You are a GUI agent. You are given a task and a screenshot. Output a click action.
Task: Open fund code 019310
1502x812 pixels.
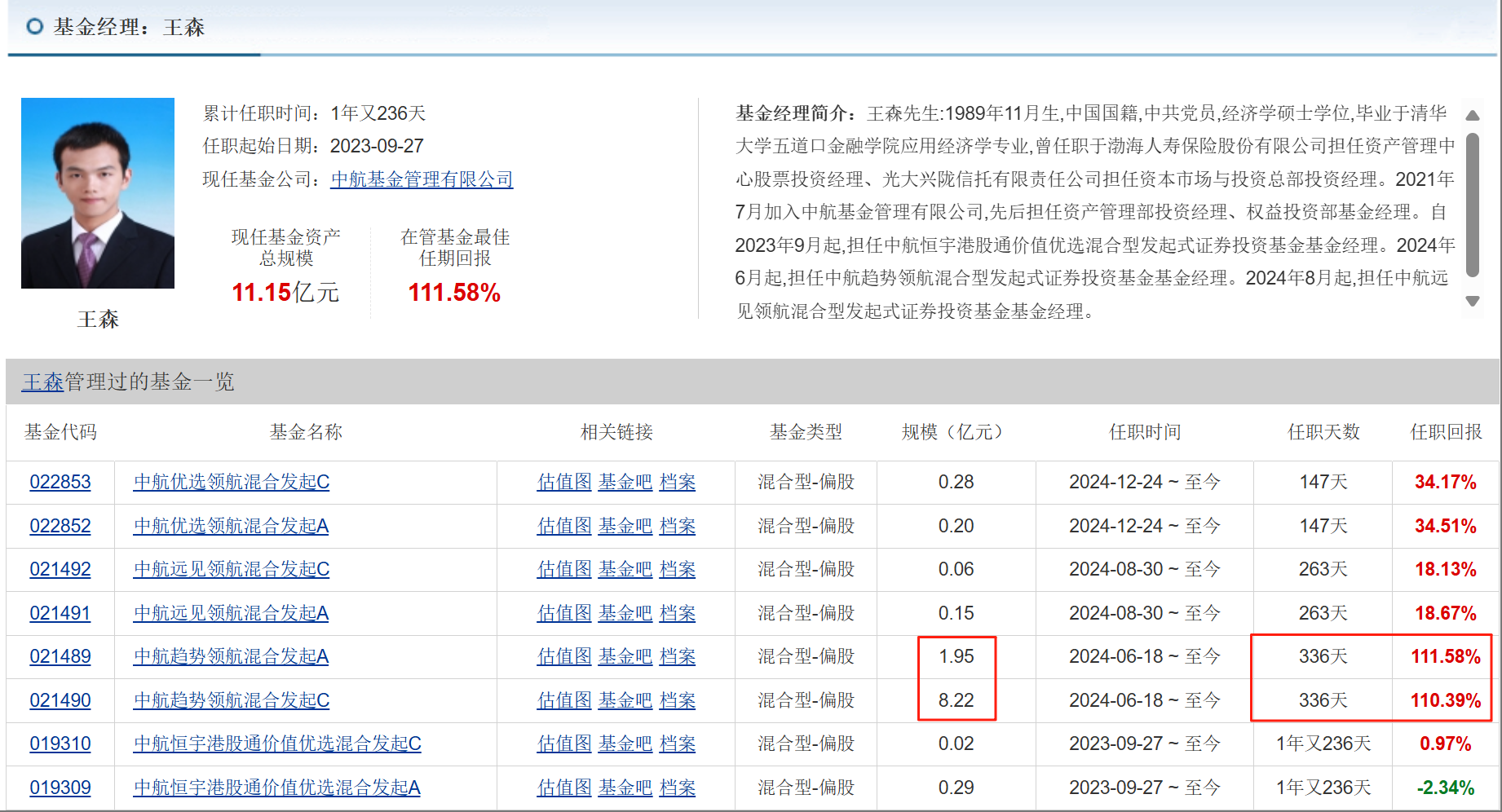pyautogui.click(x=60, y=744)
